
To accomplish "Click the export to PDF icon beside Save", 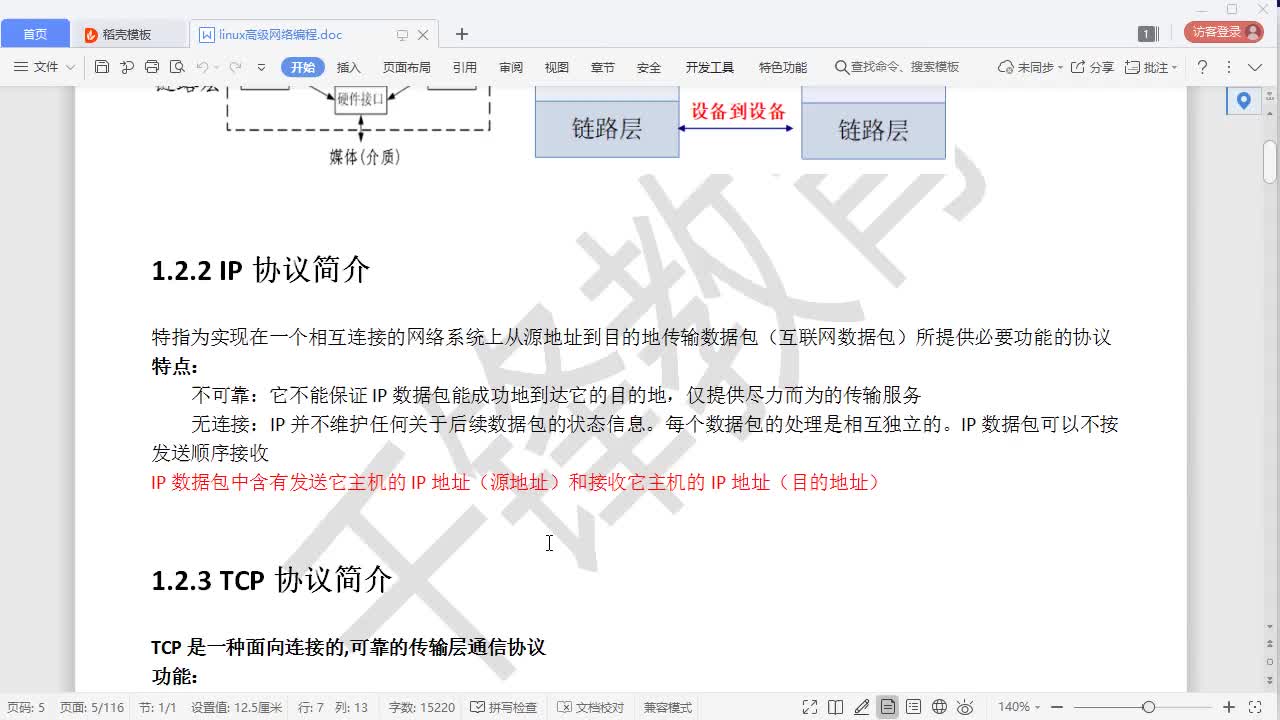I will (x=127, y=67).
